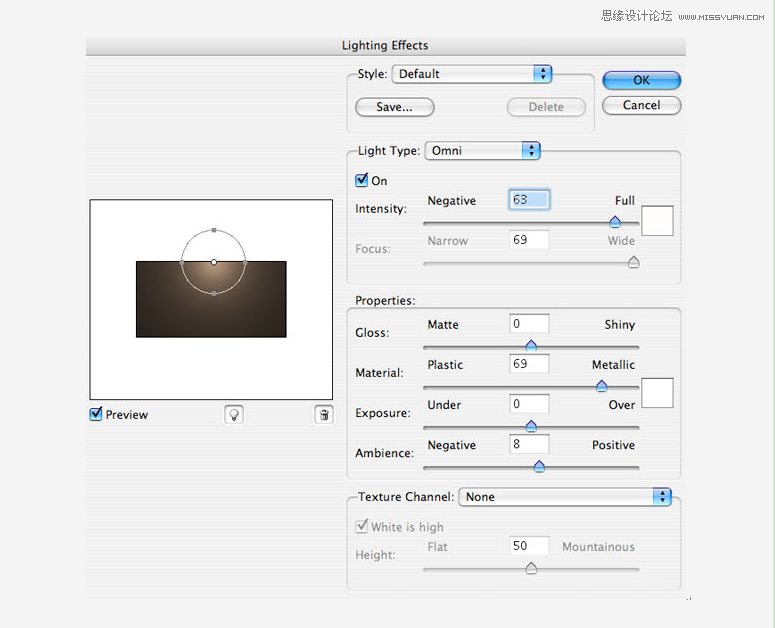This screenshot has height=628, width=775.
Task: Click the Focus value field showing 69
Action: click(529, 240)
